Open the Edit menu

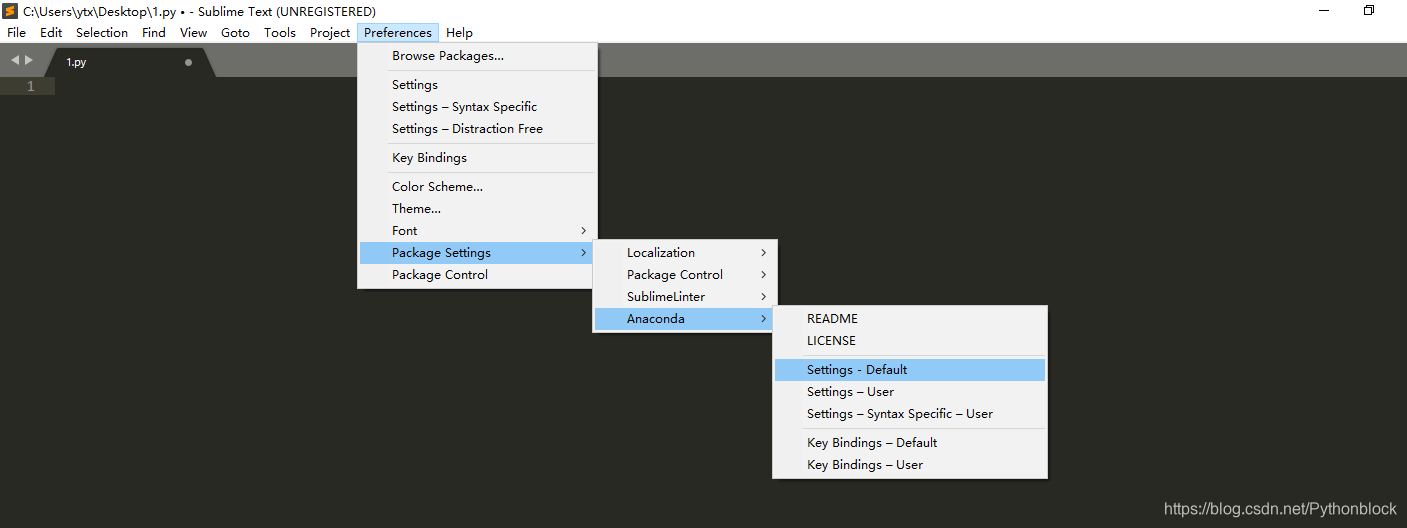tap(51, 33)
